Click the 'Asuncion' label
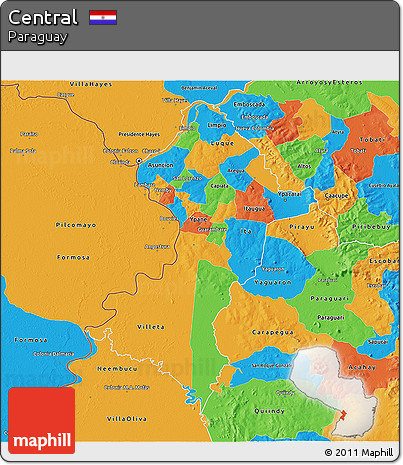403x465 pixels. pos(161,165)
